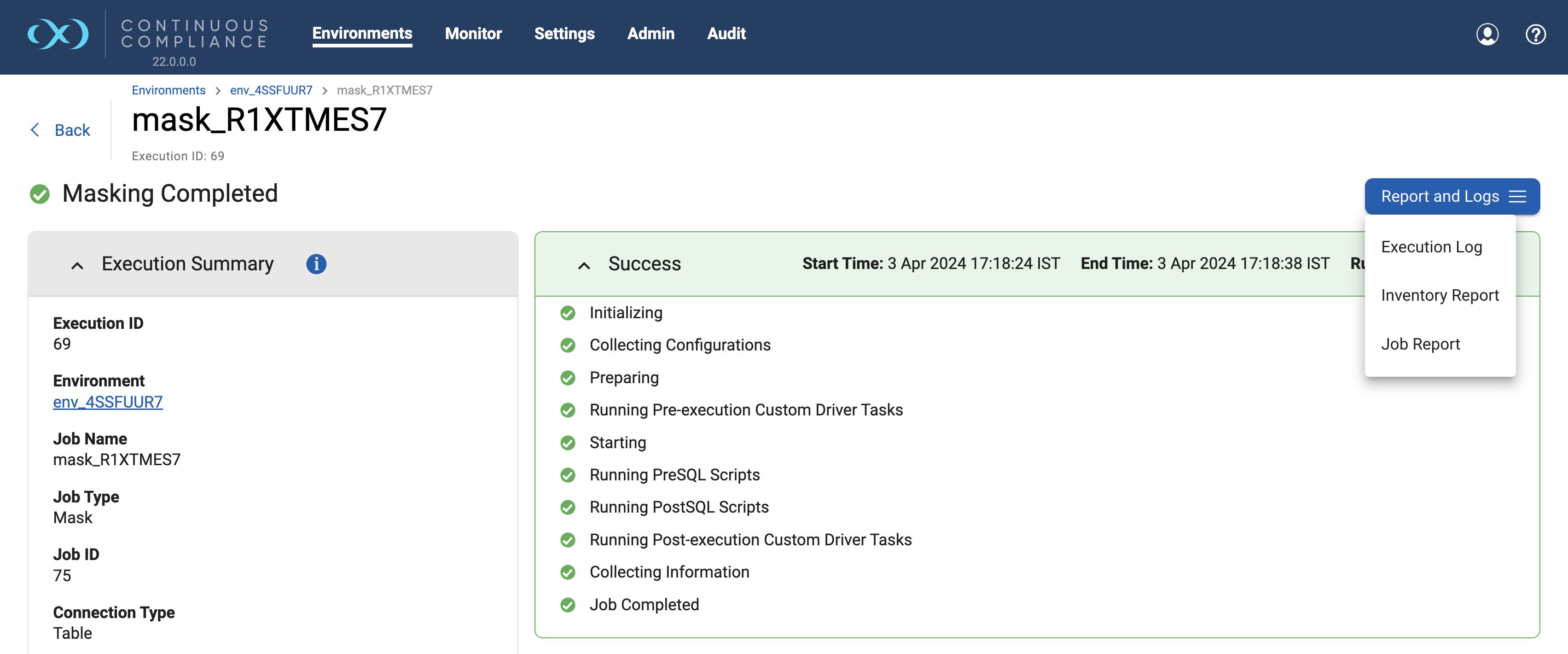Click the Continuous Compliance logo icon
The width and height of the screenshot is (1568, 654).
click(x=58, y=34)
